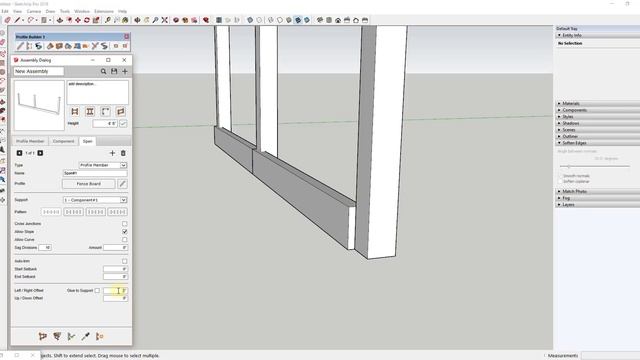
Task: Click fourth assembly option icon under description
Action: (120, 111)
